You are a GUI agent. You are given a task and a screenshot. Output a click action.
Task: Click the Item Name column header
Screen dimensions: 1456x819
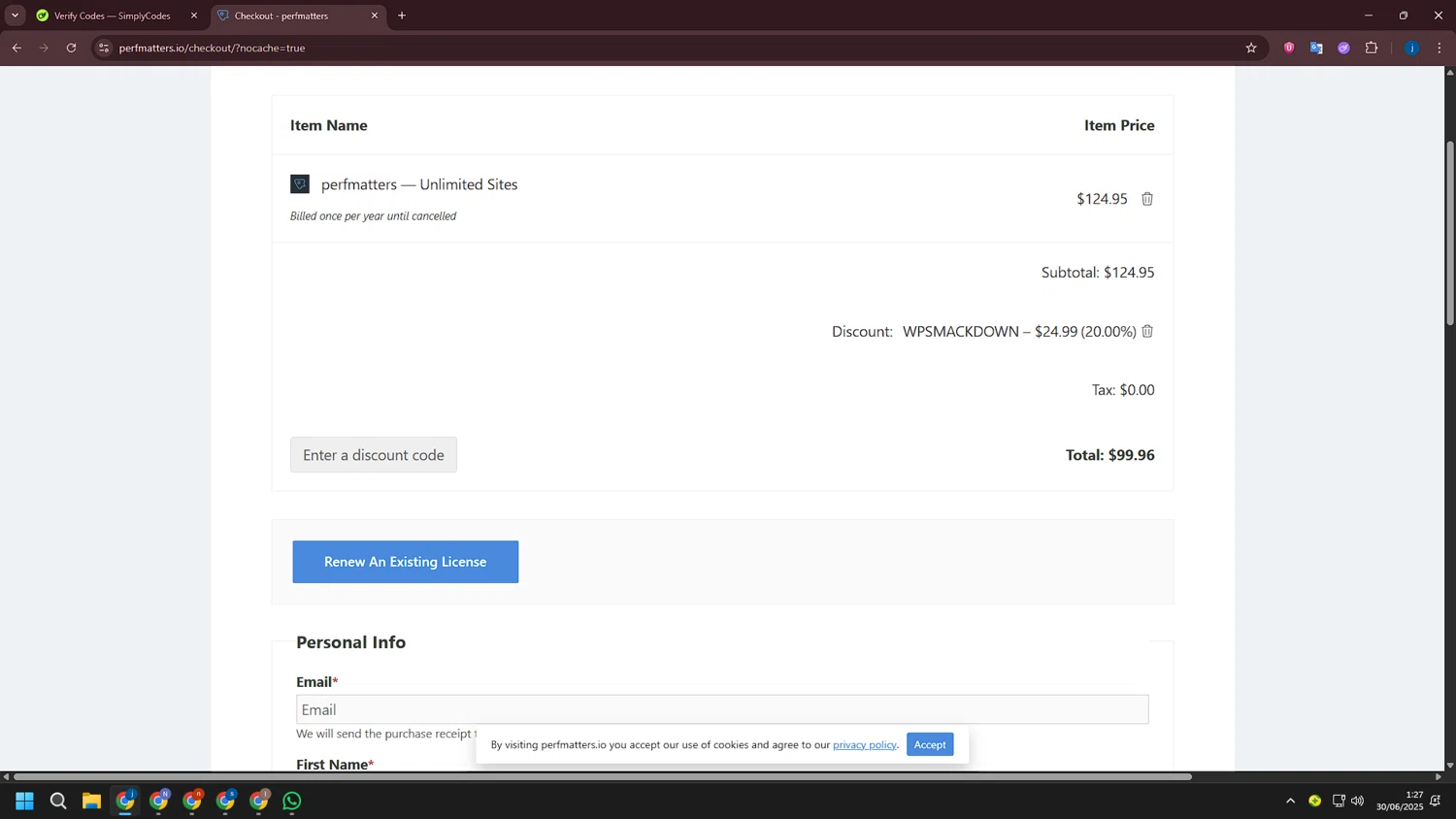point(329,125)
